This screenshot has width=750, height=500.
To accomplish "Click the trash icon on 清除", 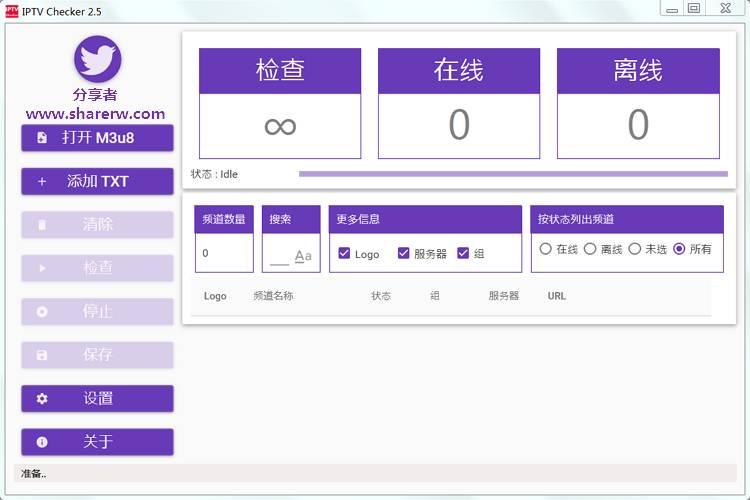I will click(x=42, y=225).
